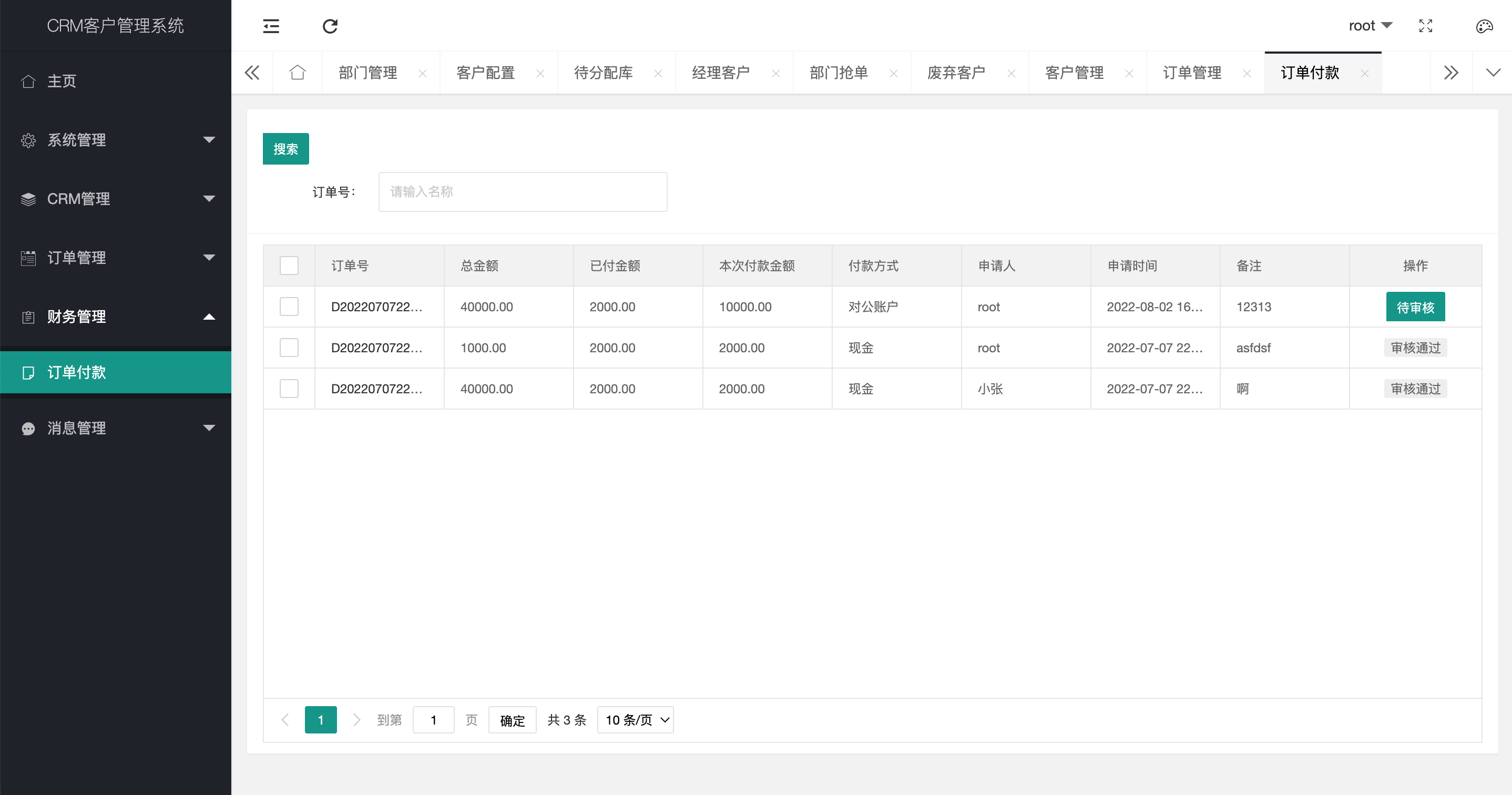The width and height of the screenshot is (1512, 795).
Task: Go to the next page arrow
Action: pos(356,720)
